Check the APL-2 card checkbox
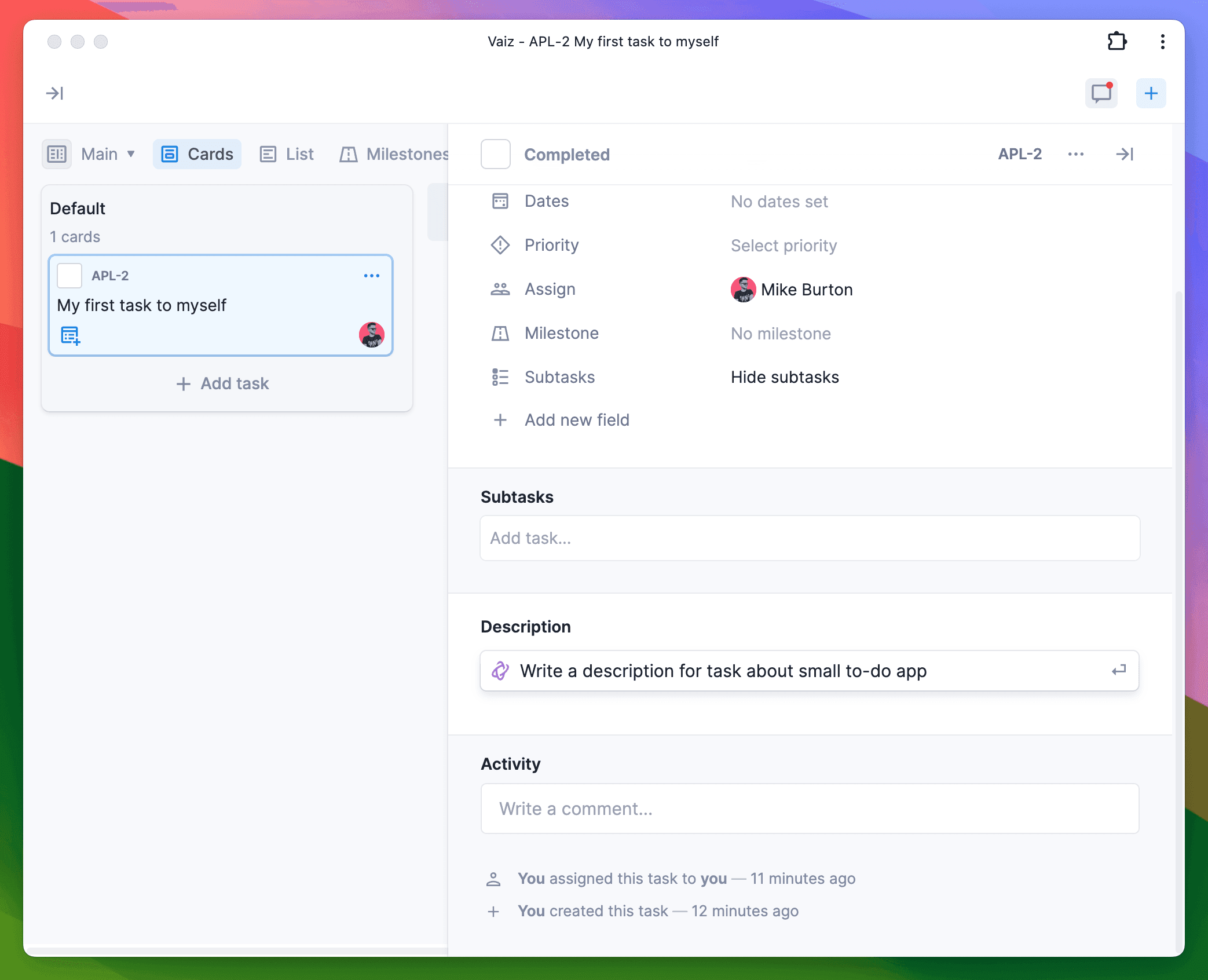The image size is (1208, 980). click(x=69, y=276)
